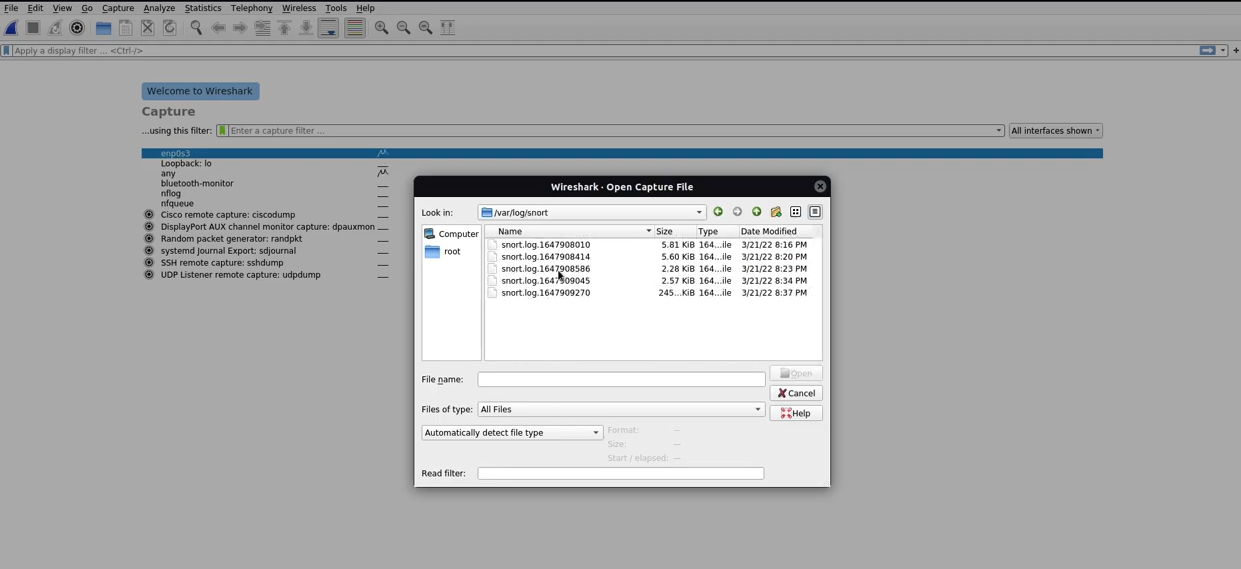This screenshot has height=569, width=1241.
Task: Click the zoom out magnifier icon
Action: coord(403,28)
